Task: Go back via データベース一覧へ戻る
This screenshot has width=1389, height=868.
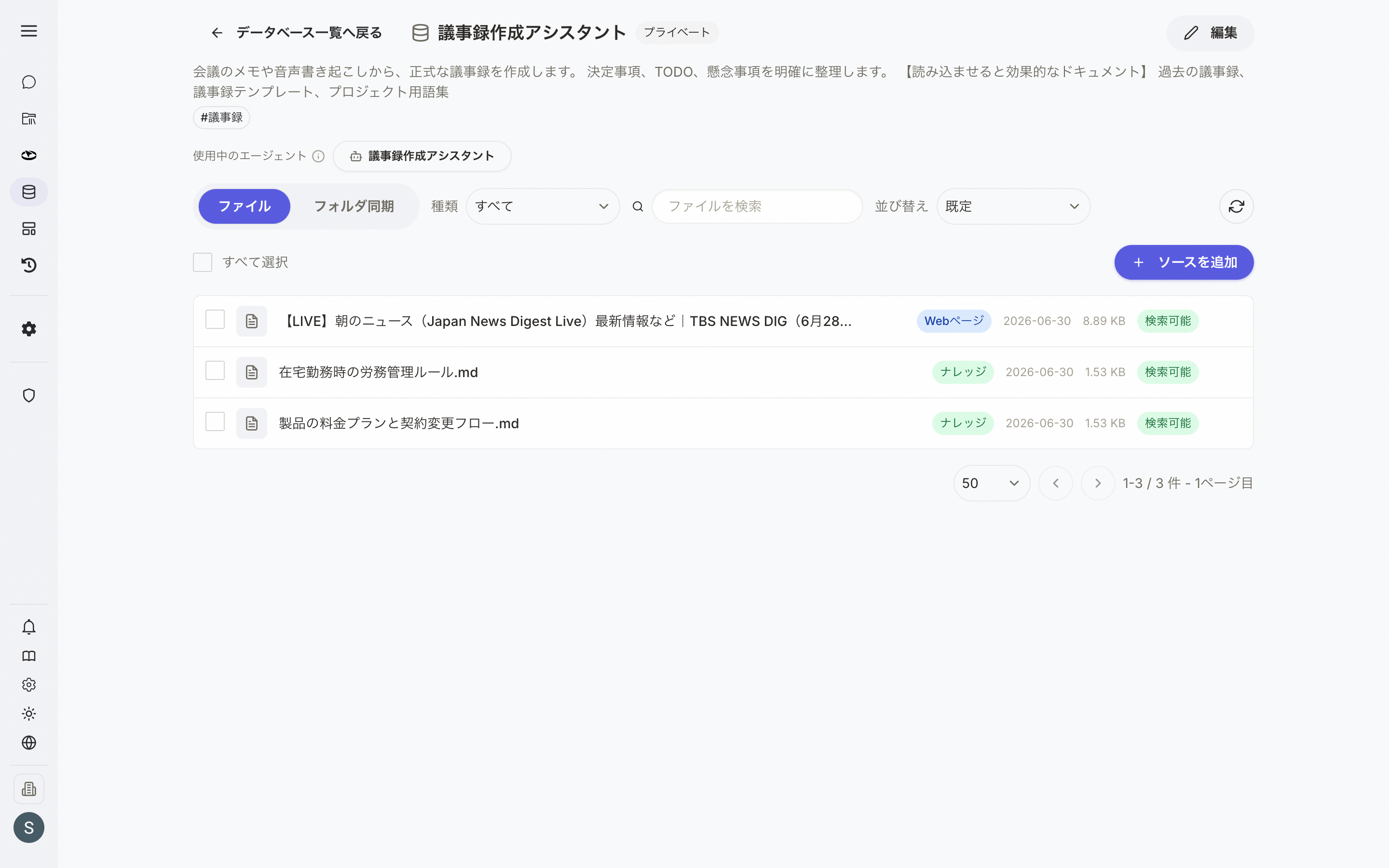Action: (296, 33)
